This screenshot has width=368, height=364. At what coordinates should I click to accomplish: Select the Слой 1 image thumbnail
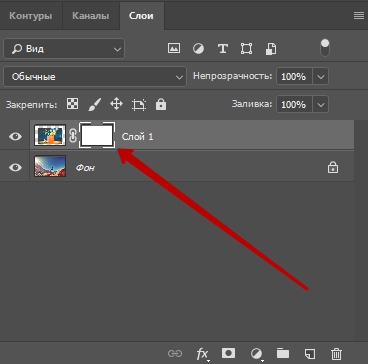[x=50, y=136]
